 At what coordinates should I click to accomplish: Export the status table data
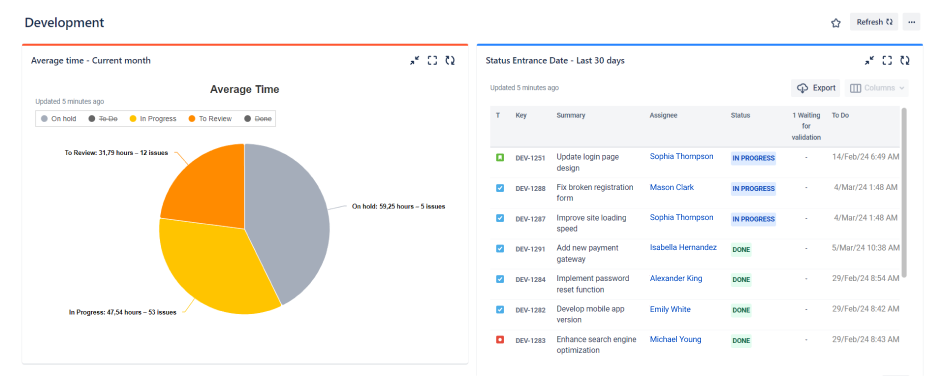coord(816,88)
